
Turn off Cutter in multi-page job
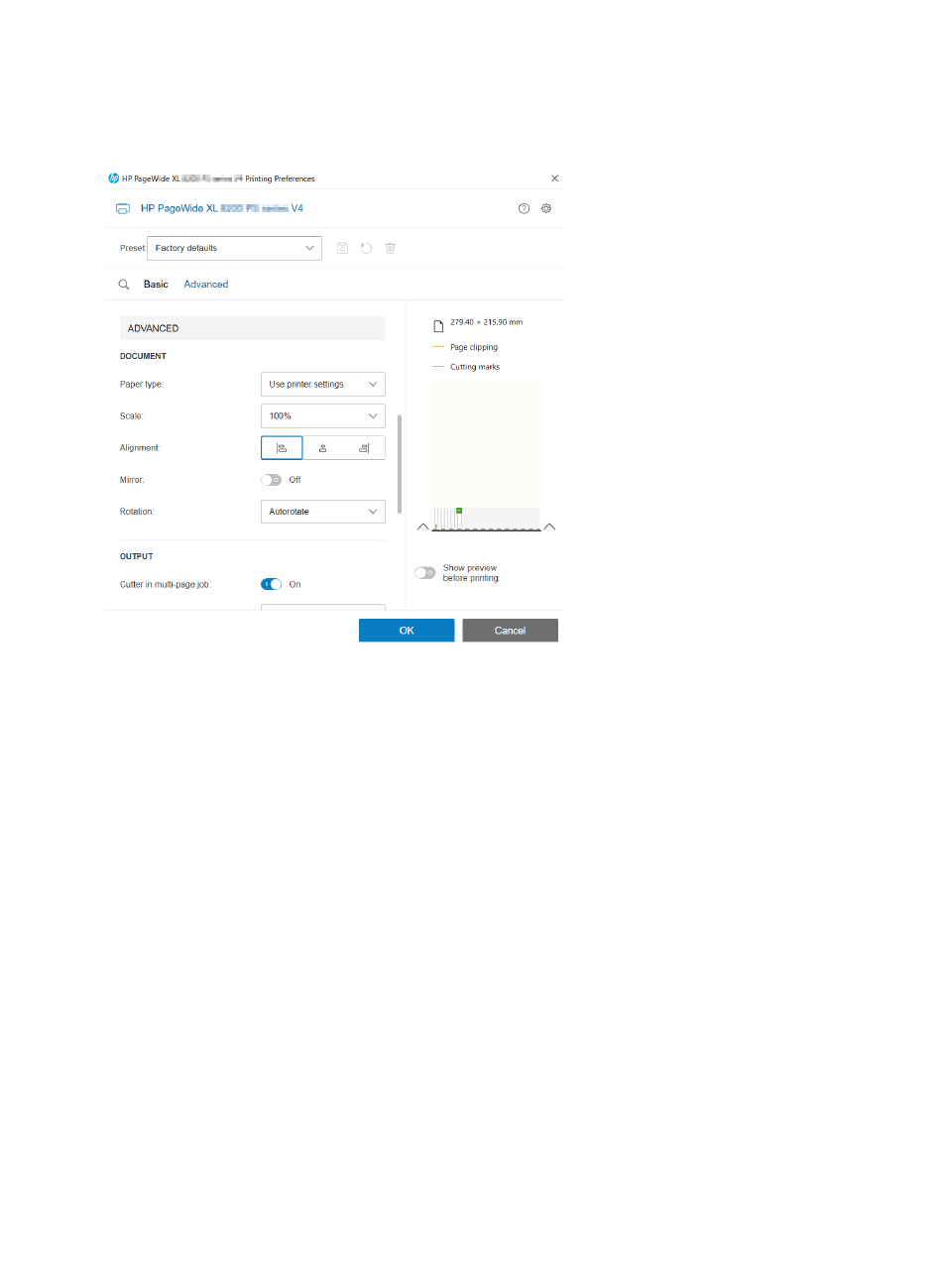[x=272, y=585]
